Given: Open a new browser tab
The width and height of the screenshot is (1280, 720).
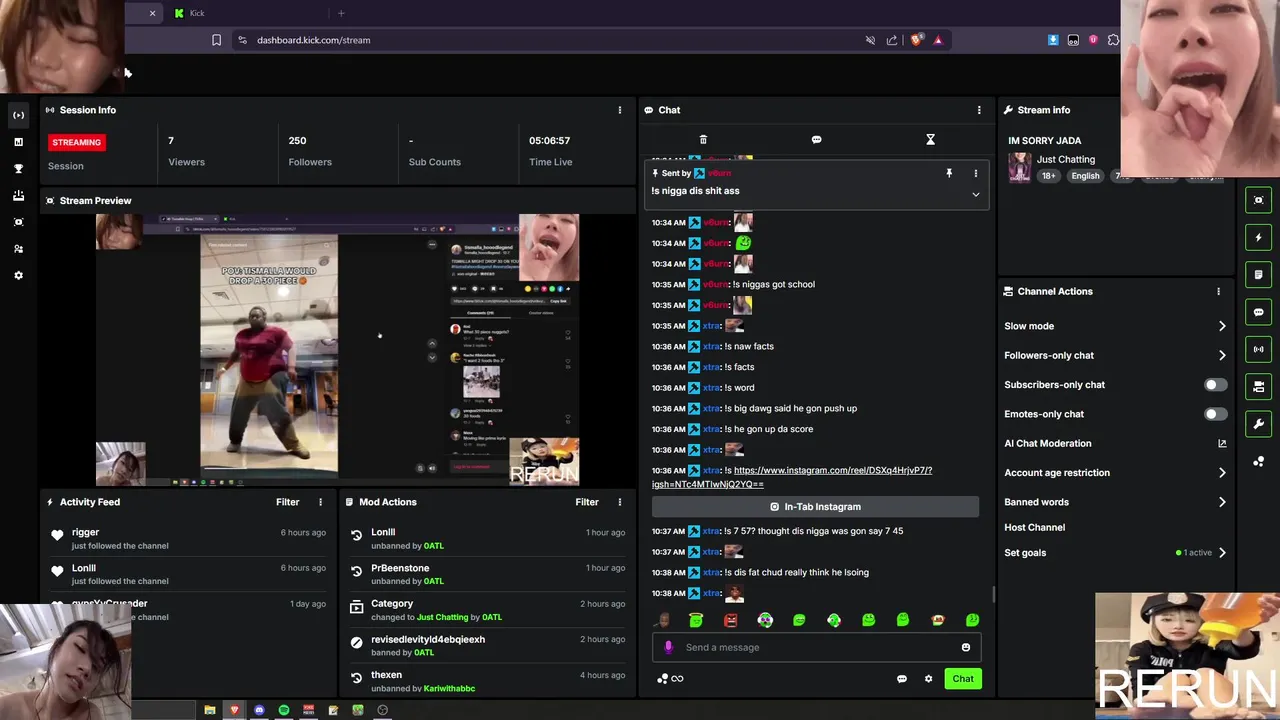Looking at the screenshot, I should pos(341,13).
